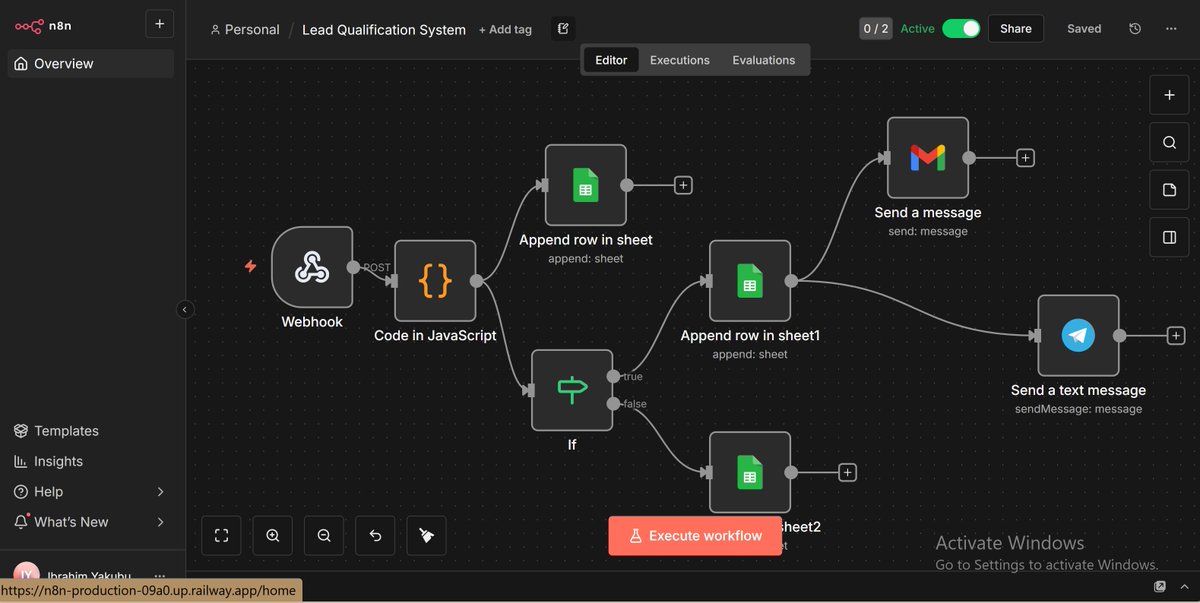
Task: Open the Personal project breadcrumb
Action: (x=245, y=30)
